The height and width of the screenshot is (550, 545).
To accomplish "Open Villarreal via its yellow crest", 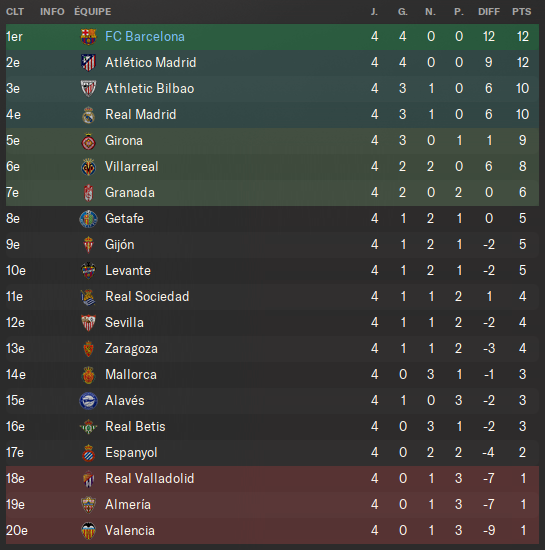I will [88, 167].
